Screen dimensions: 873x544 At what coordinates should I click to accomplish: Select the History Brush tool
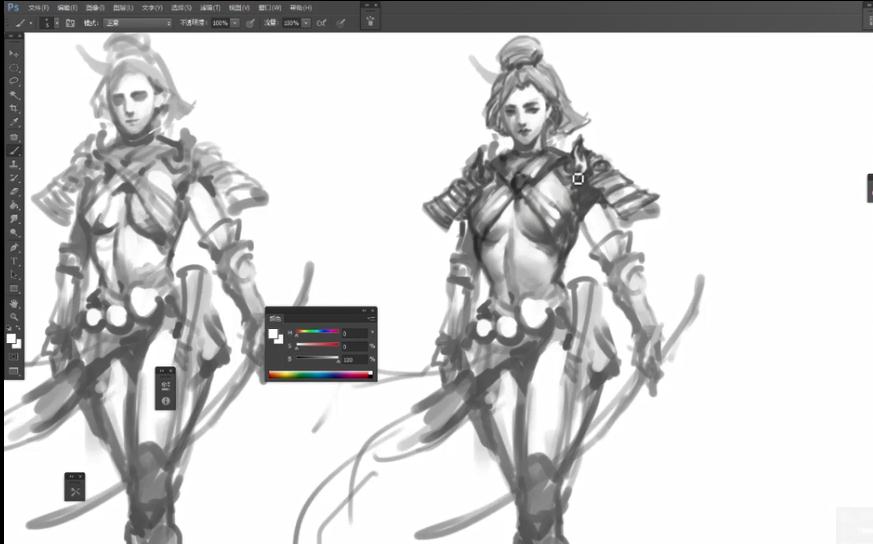tap(14, 178)
